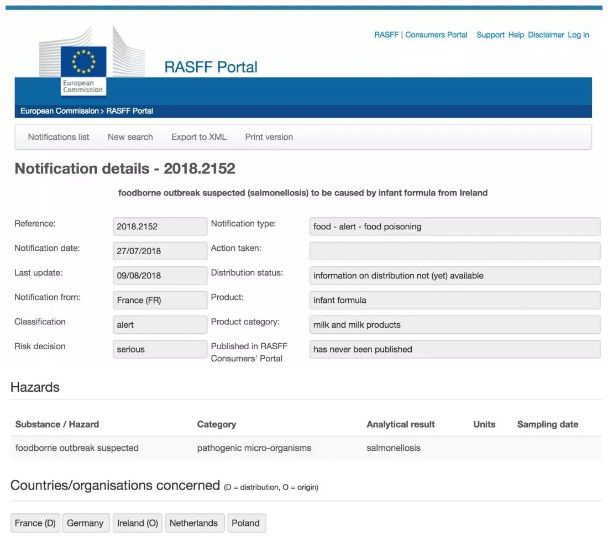Click the RASFF Portal title

point(211,67)
